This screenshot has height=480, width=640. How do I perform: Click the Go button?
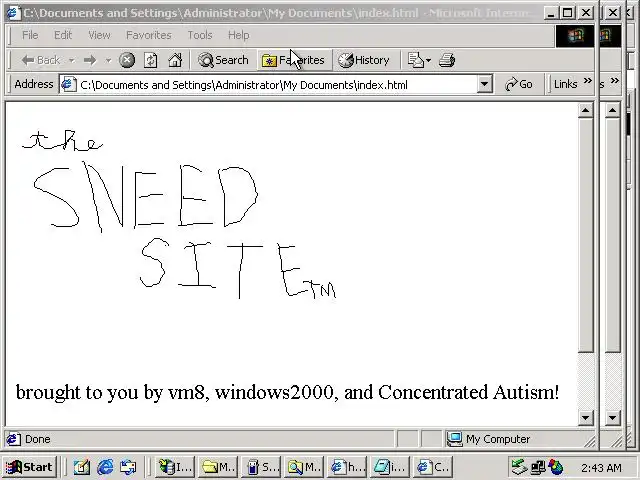[519, 84]
